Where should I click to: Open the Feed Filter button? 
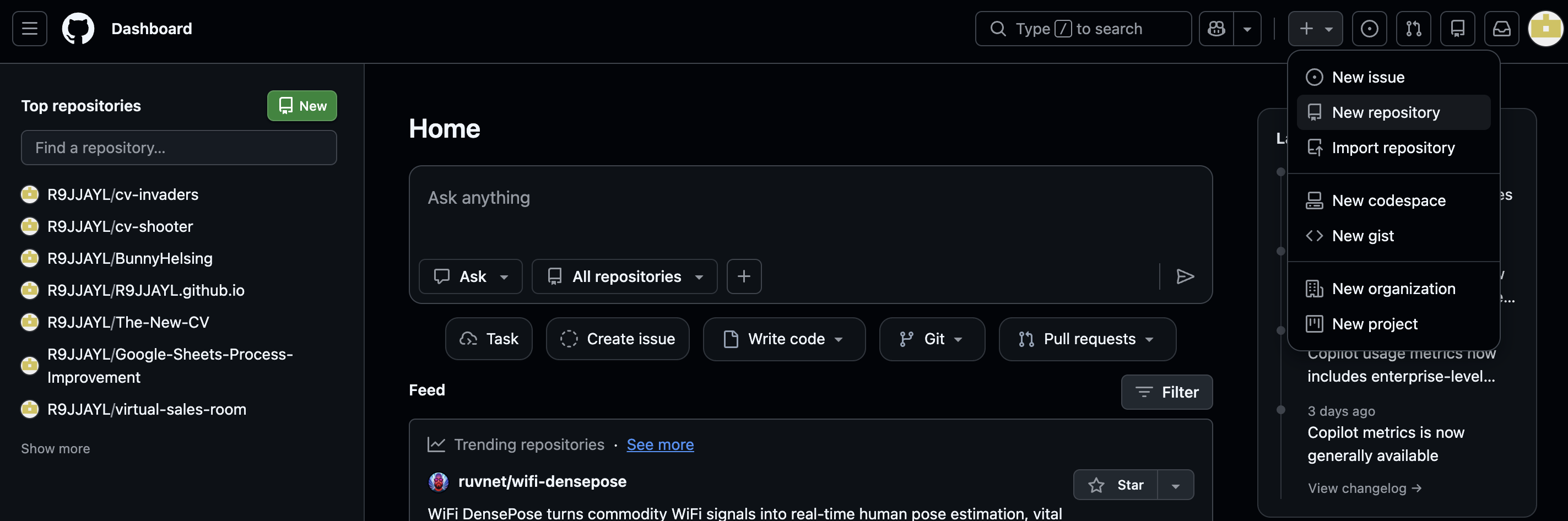click(x=1167, y=393)
